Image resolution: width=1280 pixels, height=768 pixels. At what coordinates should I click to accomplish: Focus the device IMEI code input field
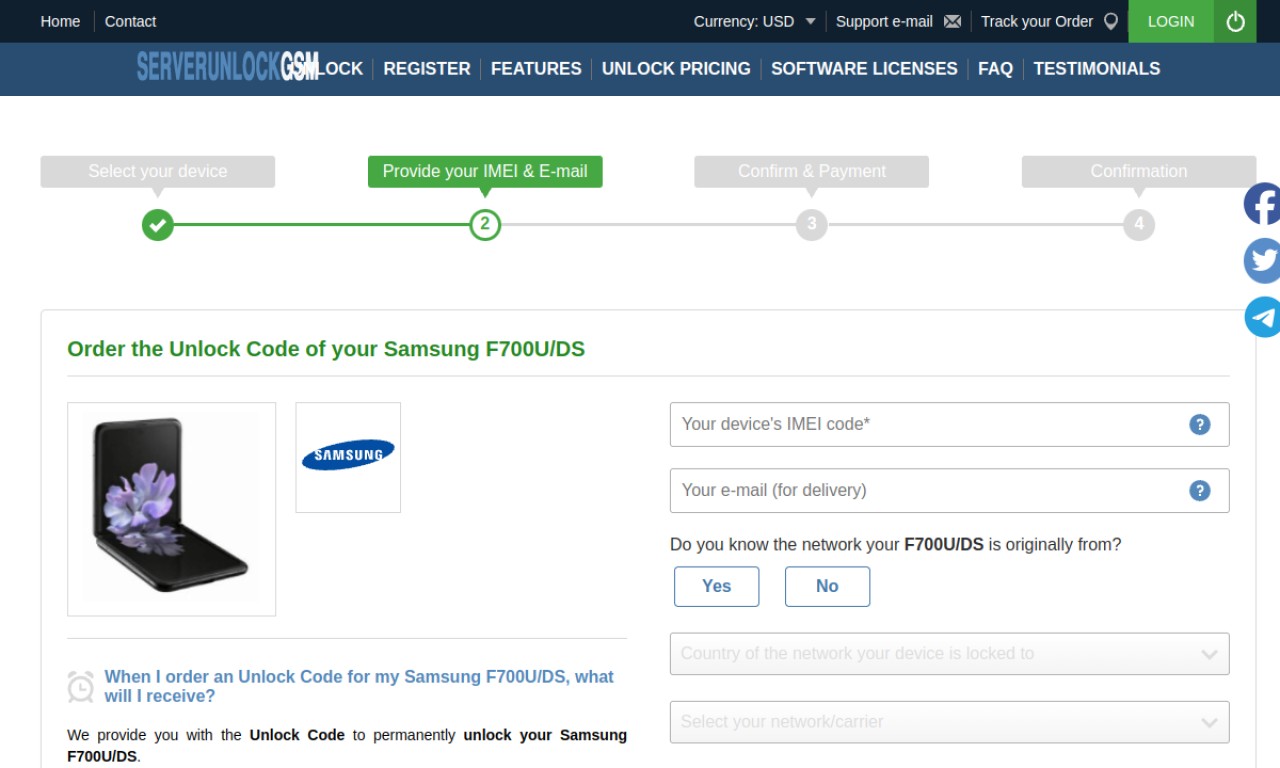click(949, 424)
